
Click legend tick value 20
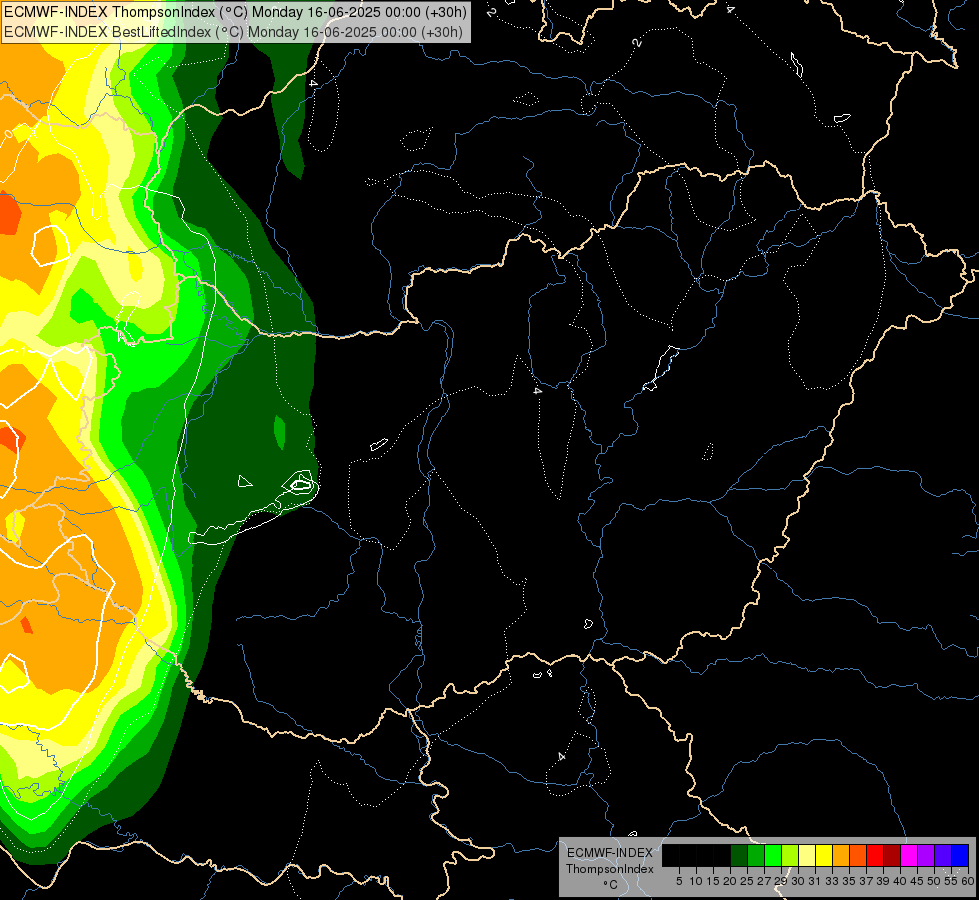tap(730, 881)
